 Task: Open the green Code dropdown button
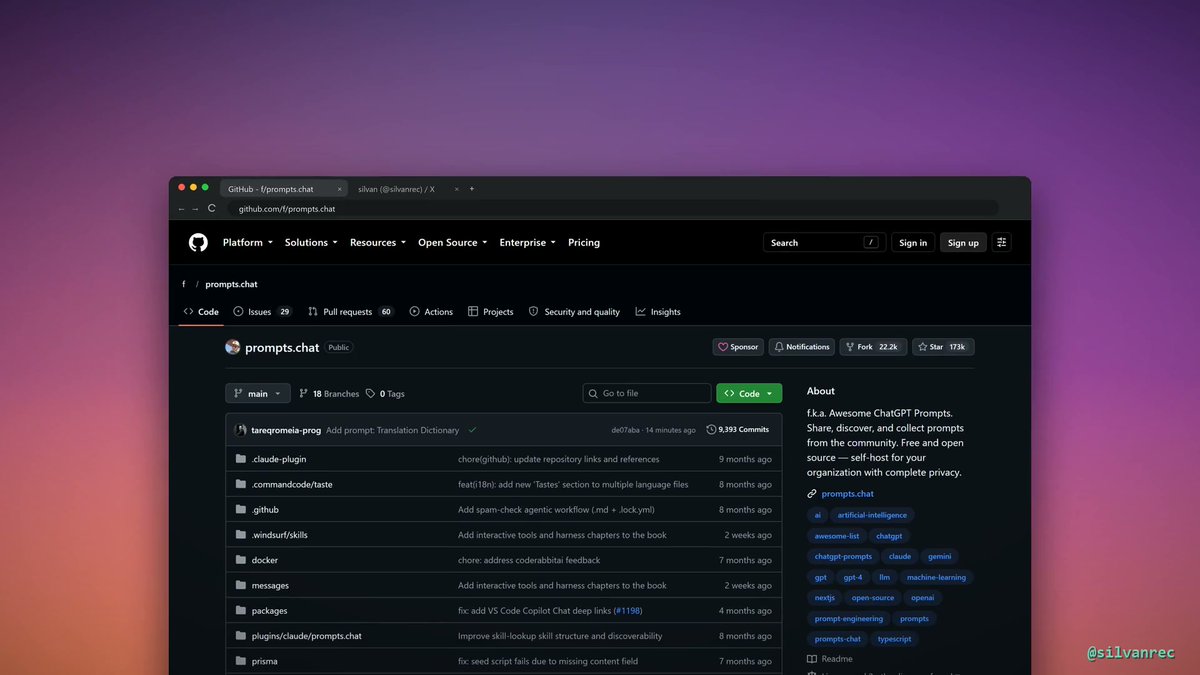click(x=749, y=394)
